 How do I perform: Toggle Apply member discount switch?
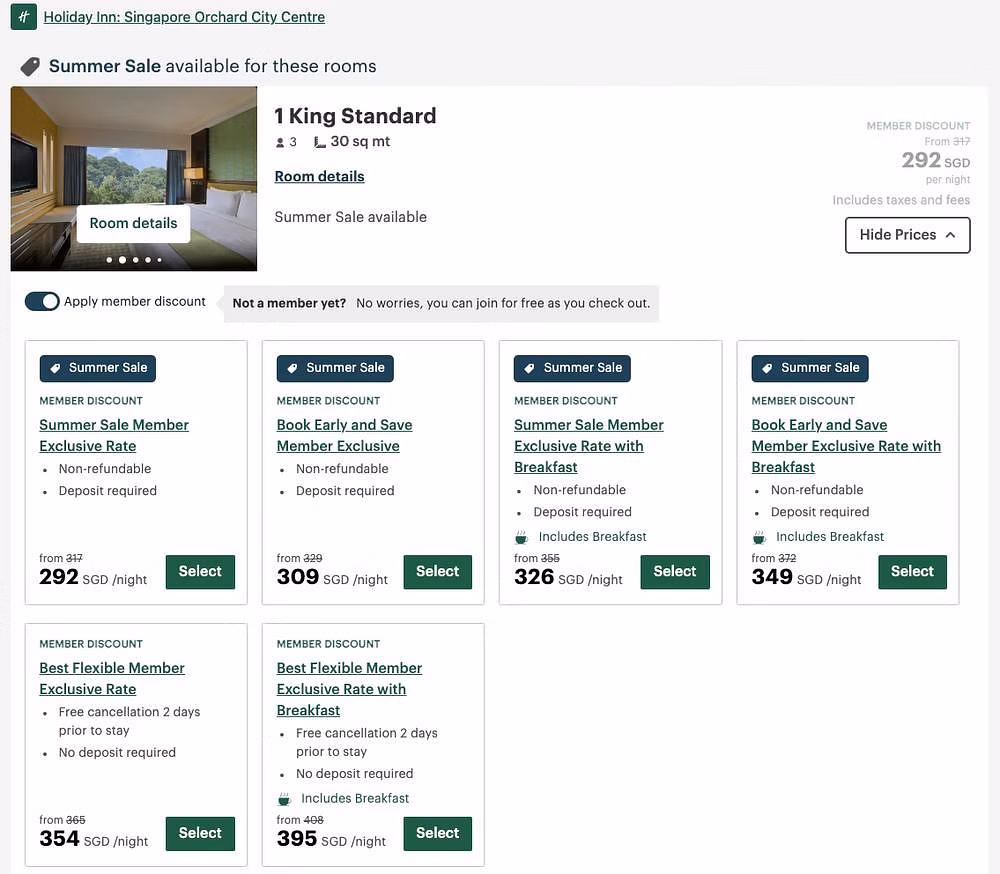[42, 302]
